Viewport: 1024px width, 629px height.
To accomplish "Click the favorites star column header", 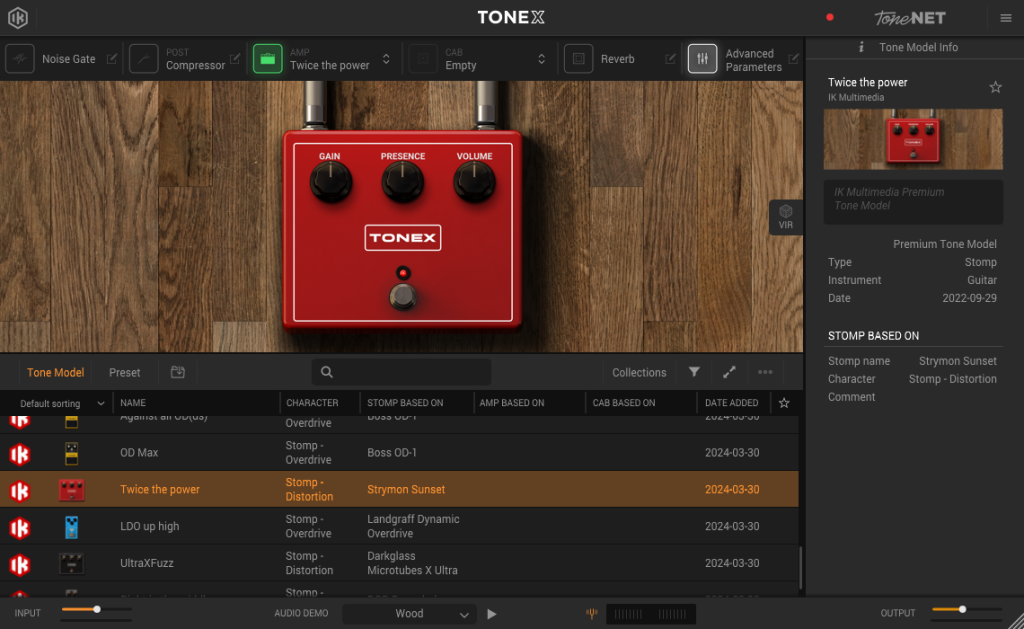I will [x=784, y=403].
